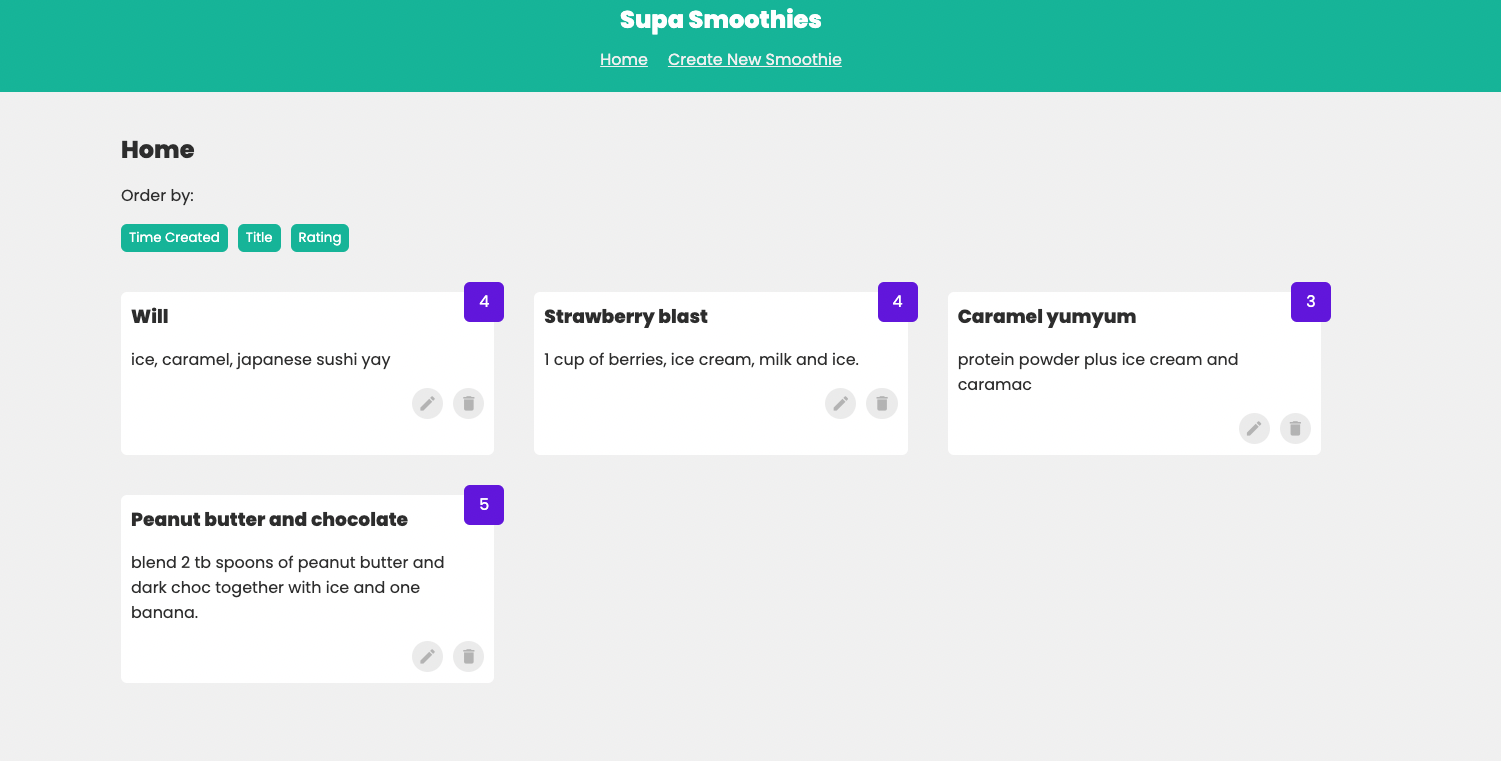Sort the smoothies by Rating
The width and height of the screenshot is (1501, 761).
pyautogui.click(x=319, y=238)
